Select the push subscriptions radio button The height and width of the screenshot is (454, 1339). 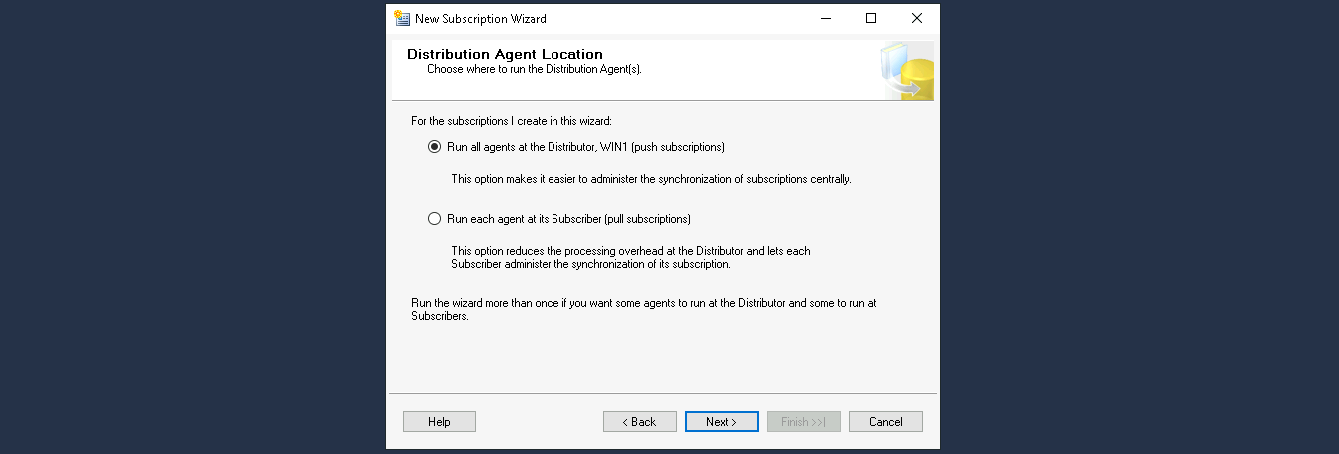click(x=434, y=147)
